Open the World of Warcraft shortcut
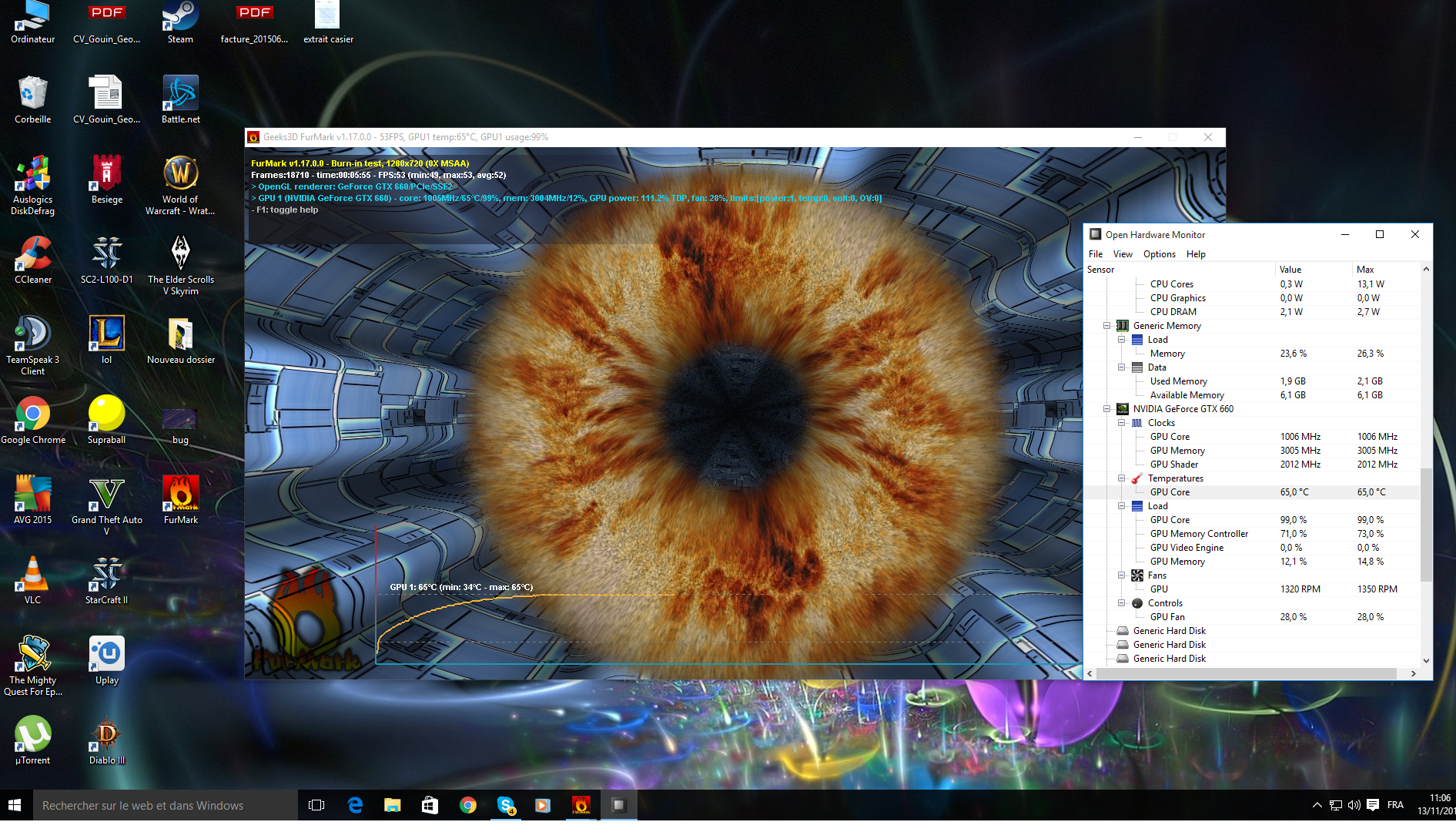This screenshot has height=832, width=1456. click(180, 185)
